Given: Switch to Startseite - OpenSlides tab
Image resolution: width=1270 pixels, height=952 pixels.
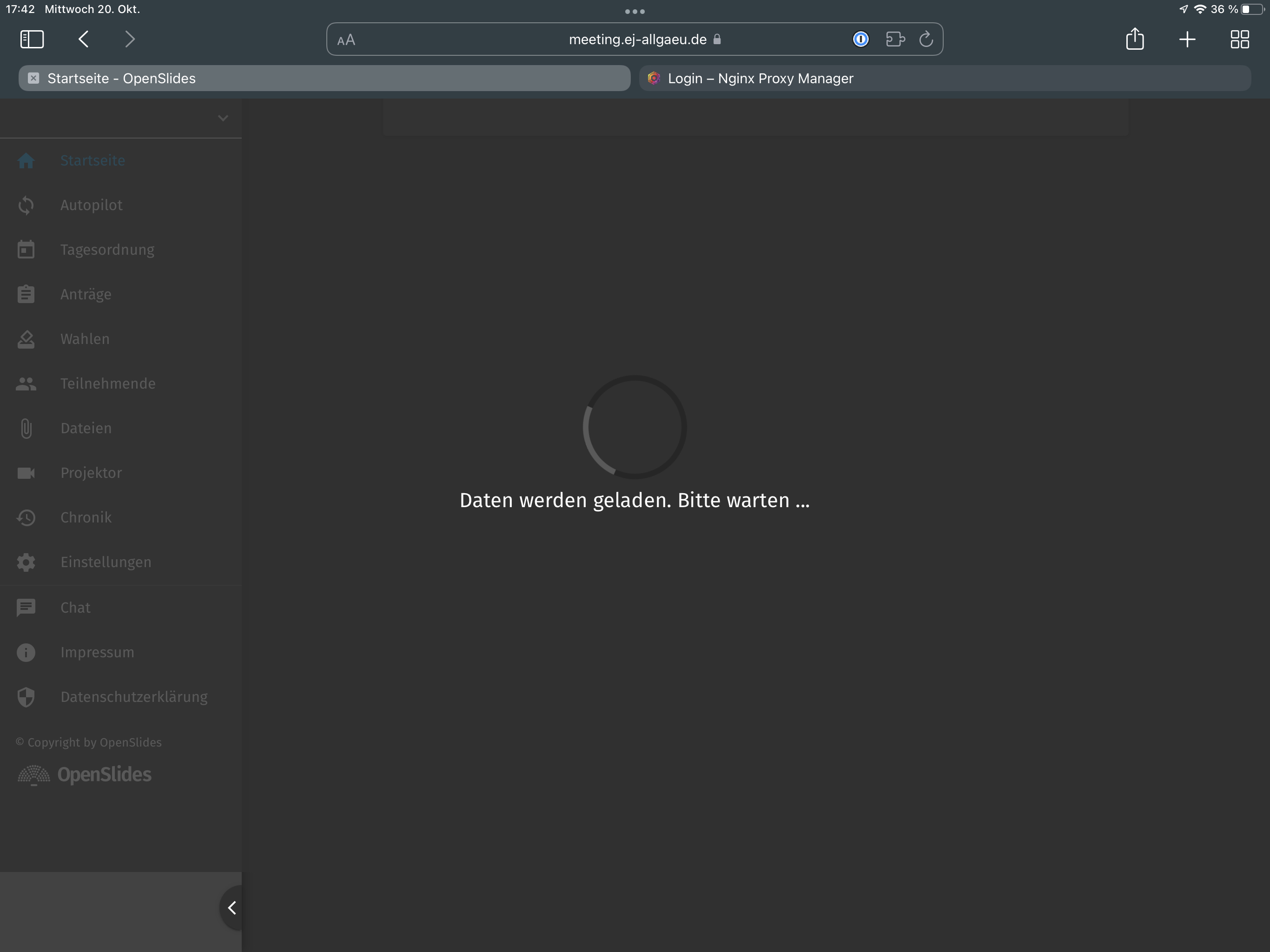Looking at the screenshot, I should 324,78.
